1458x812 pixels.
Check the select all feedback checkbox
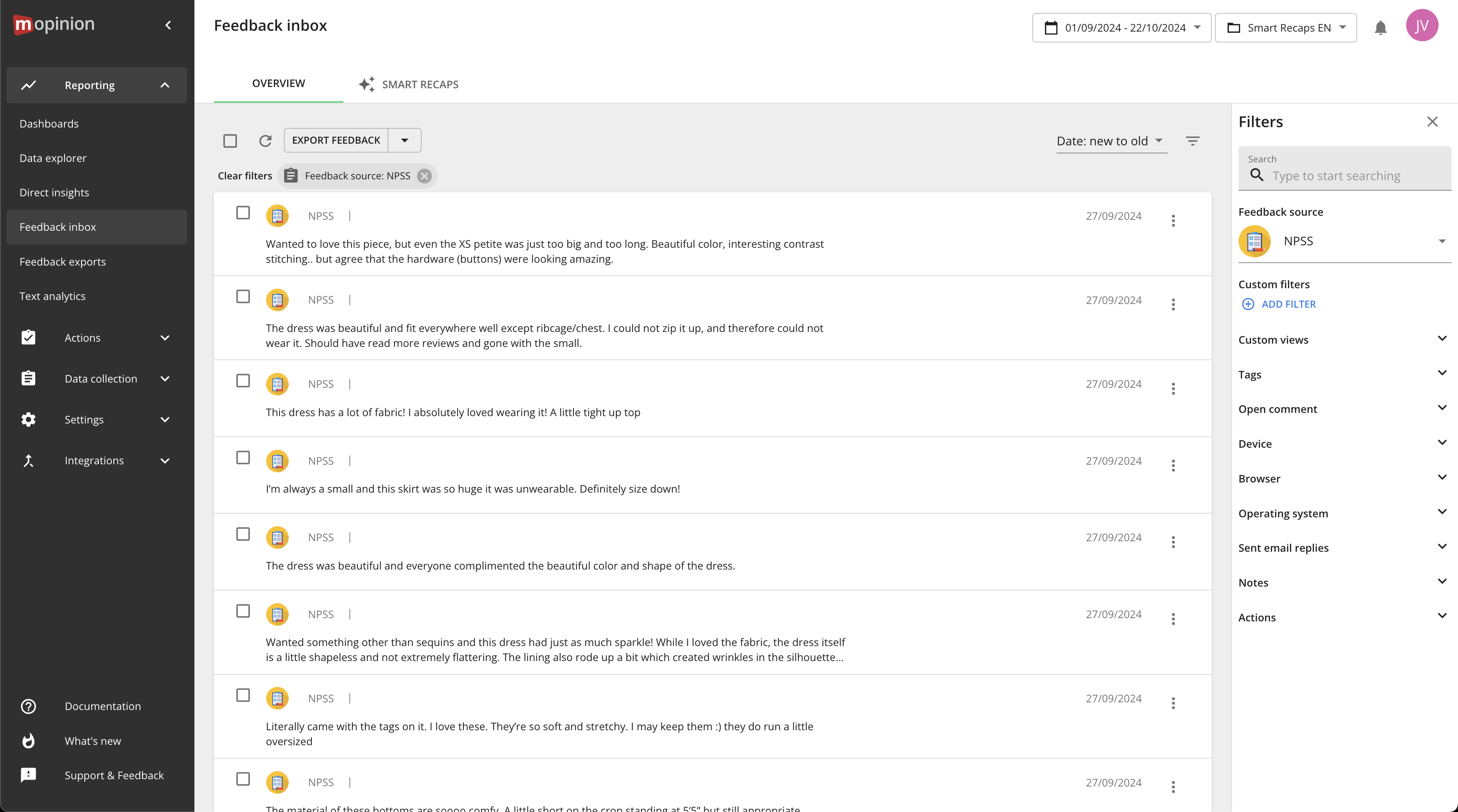(230, 141)
